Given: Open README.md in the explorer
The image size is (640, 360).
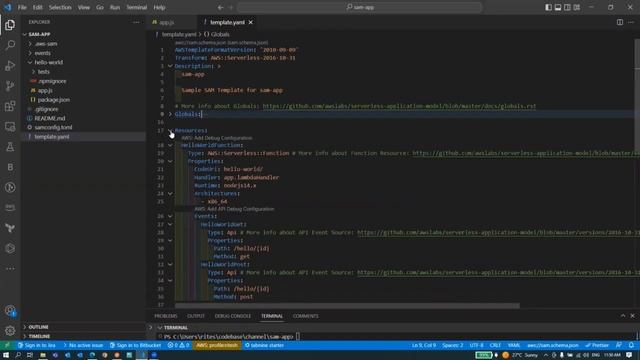Looking at the screenshot, I should coord(50,118).
